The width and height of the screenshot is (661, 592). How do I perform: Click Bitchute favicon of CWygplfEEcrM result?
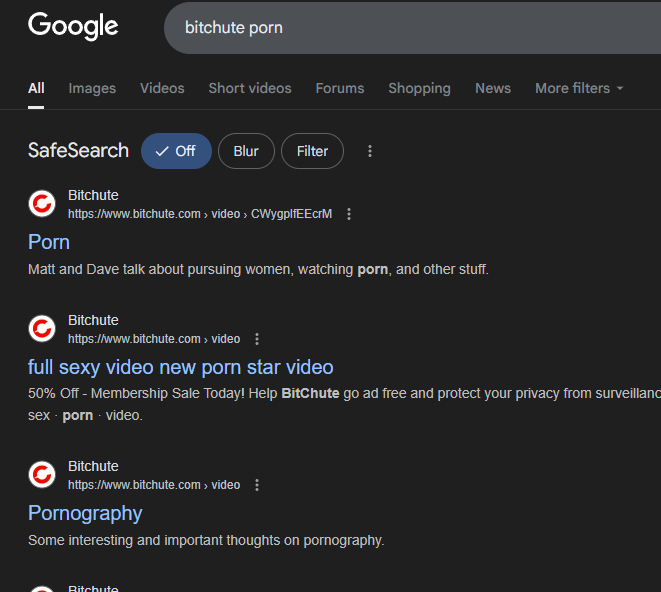tap(42, 204)
